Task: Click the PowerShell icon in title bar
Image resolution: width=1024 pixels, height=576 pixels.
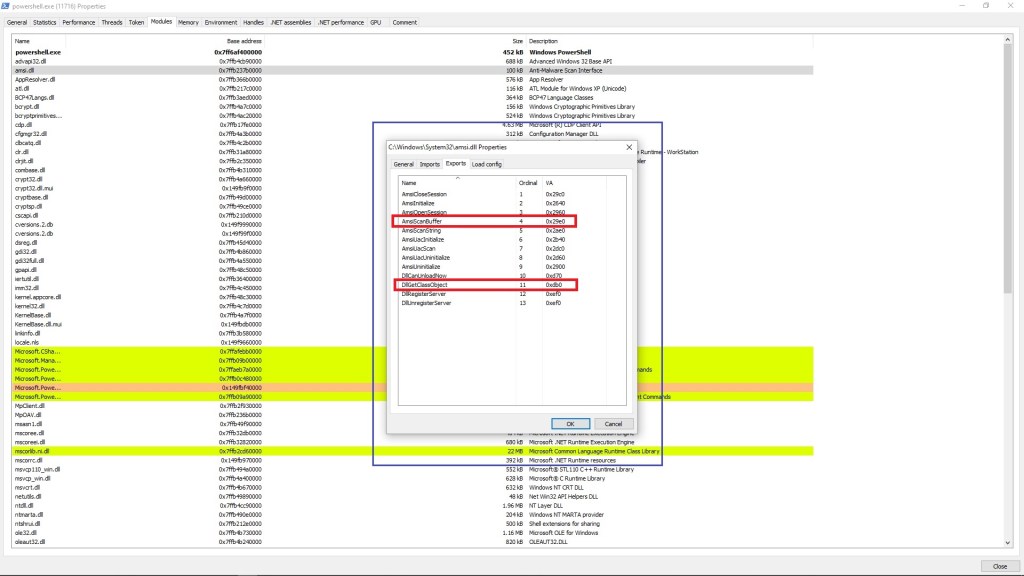Action: click(6, 6)
